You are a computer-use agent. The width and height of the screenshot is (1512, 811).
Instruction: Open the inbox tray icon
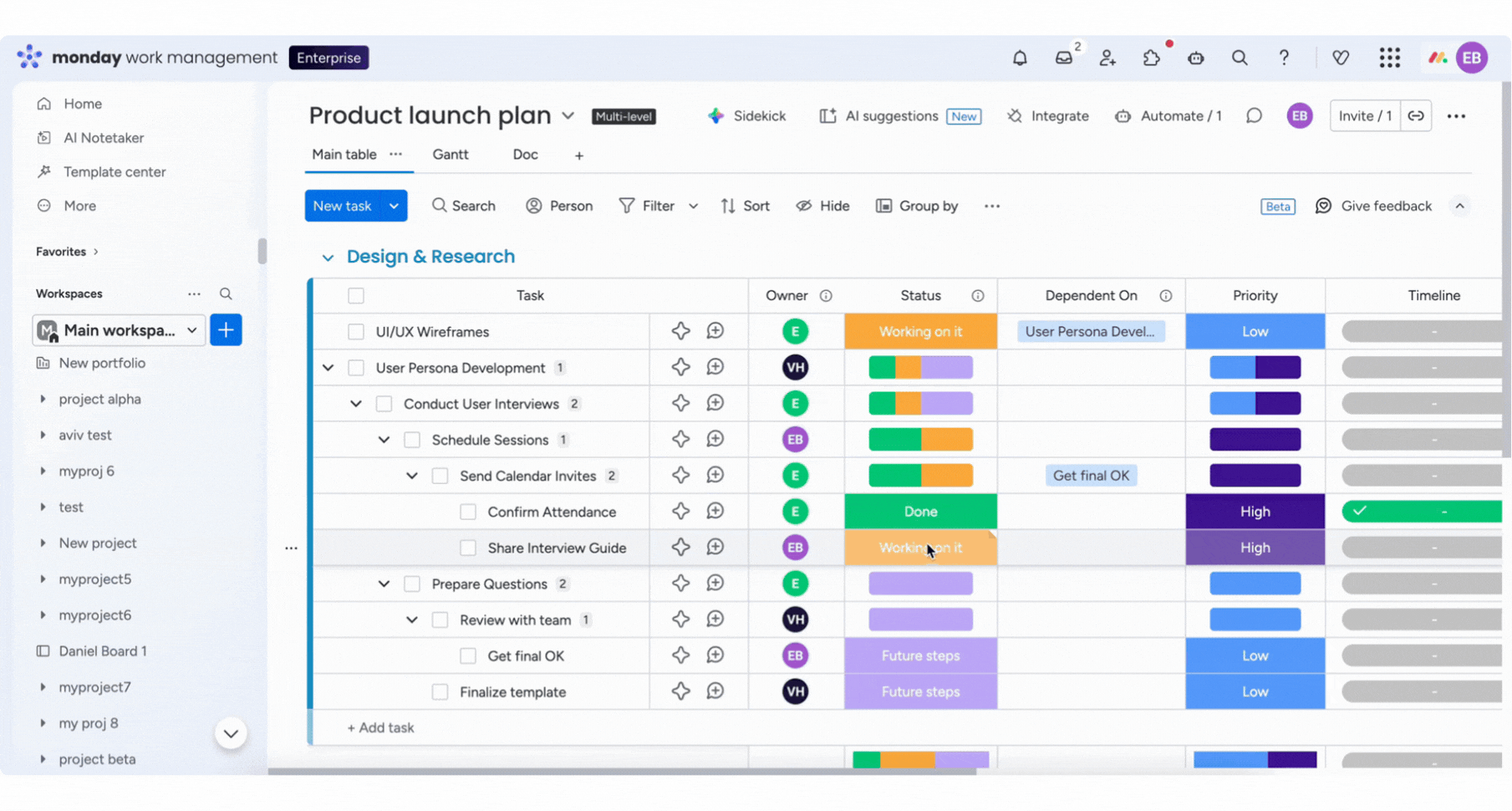(x=1063, y=58)
